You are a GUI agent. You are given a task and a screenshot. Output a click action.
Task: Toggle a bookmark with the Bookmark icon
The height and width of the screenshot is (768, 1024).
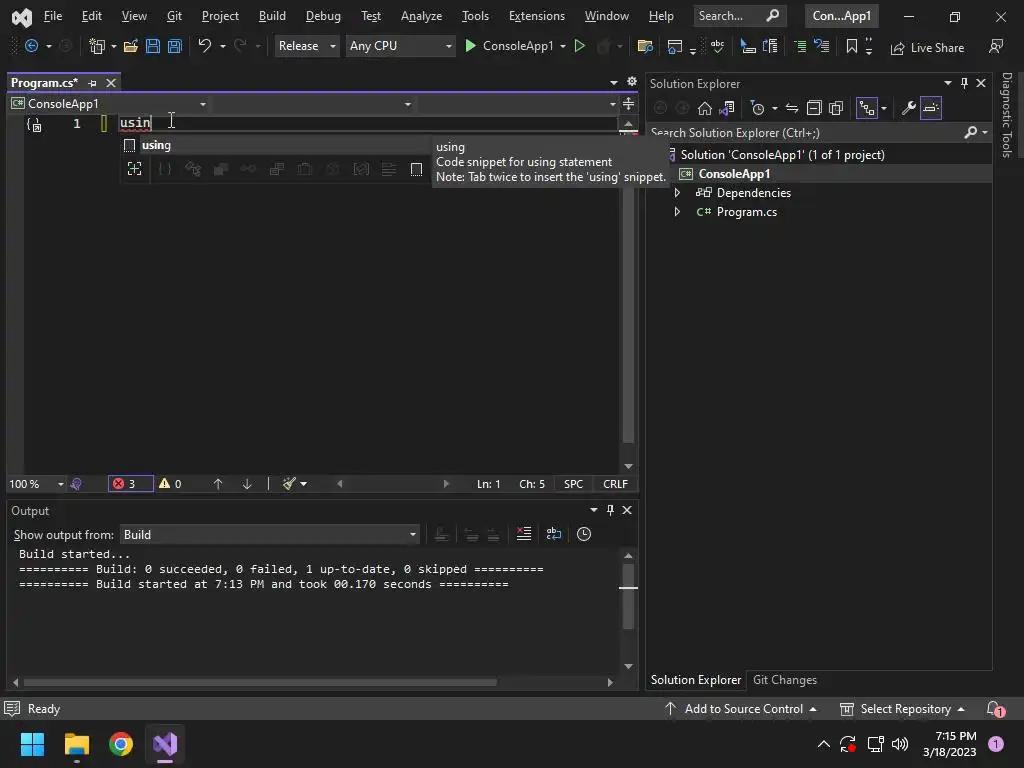tap(852, 46)
